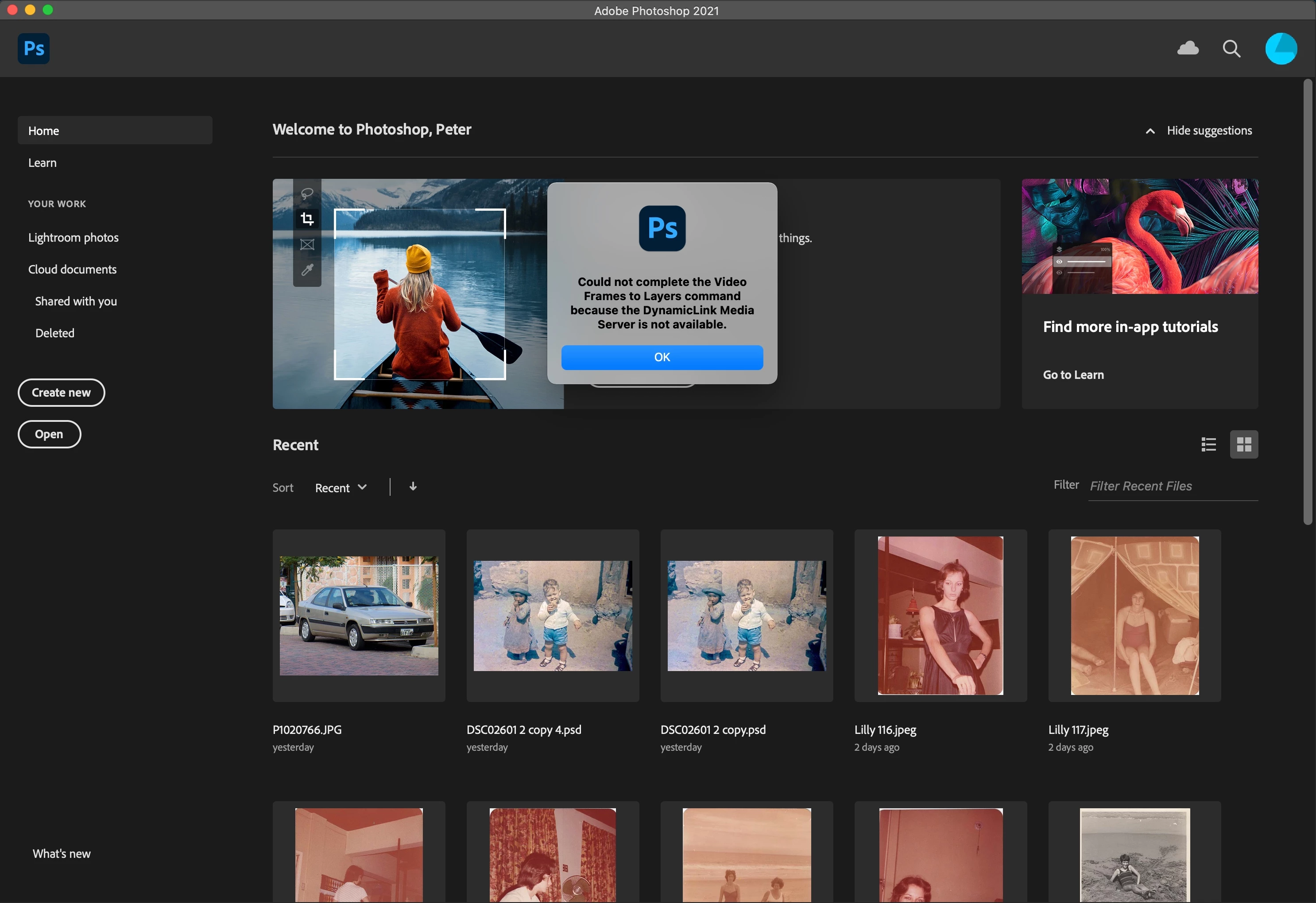Open the P1020766.JPG thumbnail
This screenshot has width=1316, height=903.
(x=358, y=615)
